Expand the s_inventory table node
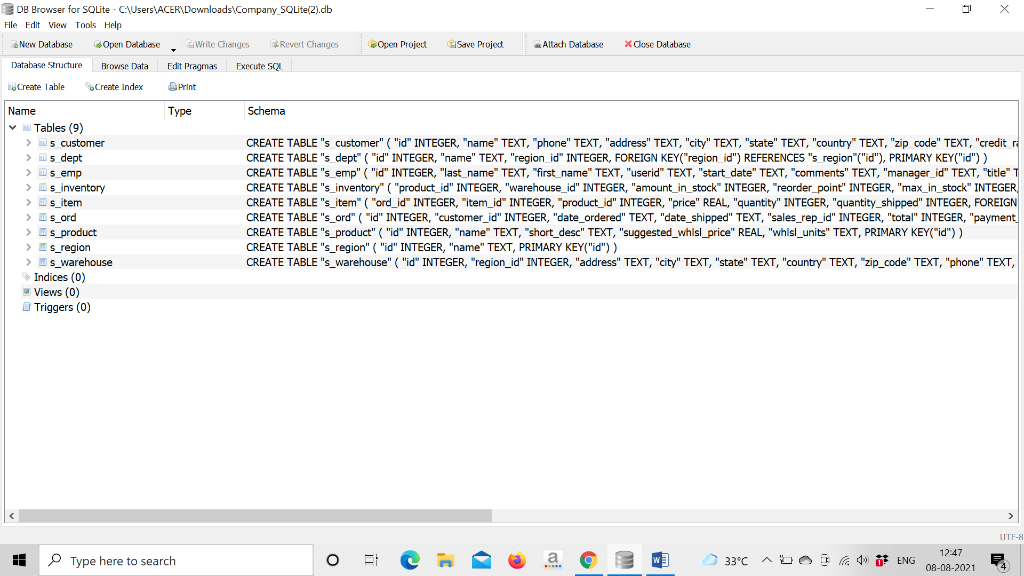 [28, 187]
